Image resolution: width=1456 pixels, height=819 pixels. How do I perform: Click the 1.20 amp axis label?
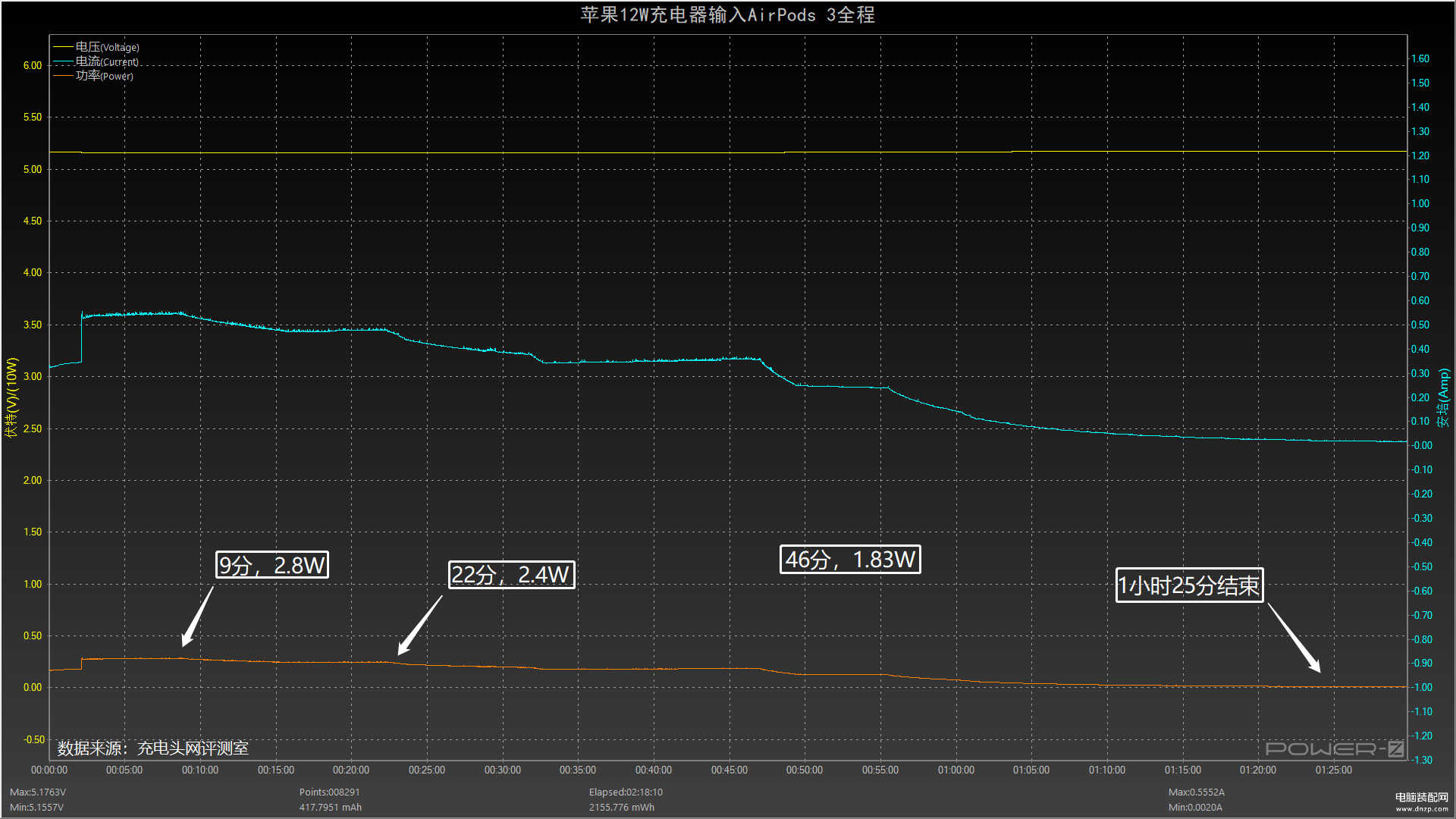[1420, 155]
